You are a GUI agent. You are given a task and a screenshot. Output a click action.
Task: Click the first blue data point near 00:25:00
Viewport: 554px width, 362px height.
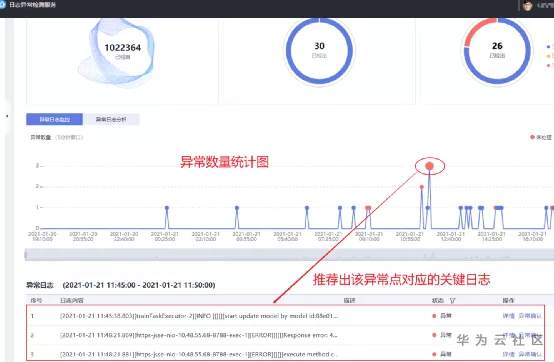(x=167, y=208)
